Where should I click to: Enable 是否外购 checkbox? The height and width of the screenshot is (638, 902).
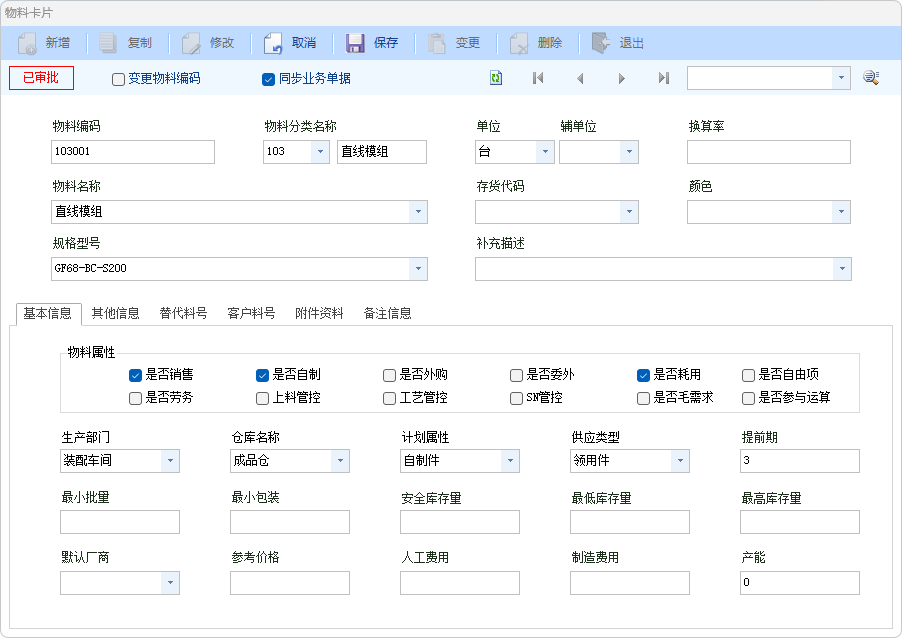tap(389, 375)
